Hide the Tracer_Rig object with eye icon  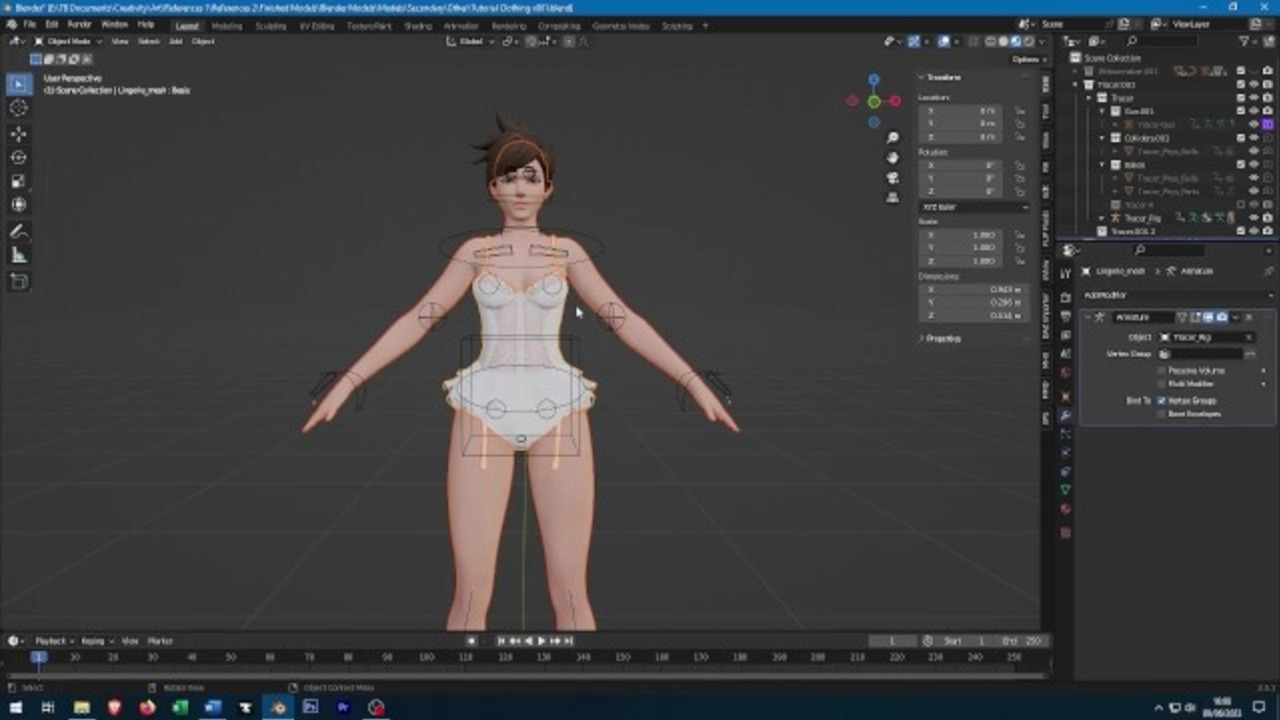pyautogui.click(x=1254, y=217)
